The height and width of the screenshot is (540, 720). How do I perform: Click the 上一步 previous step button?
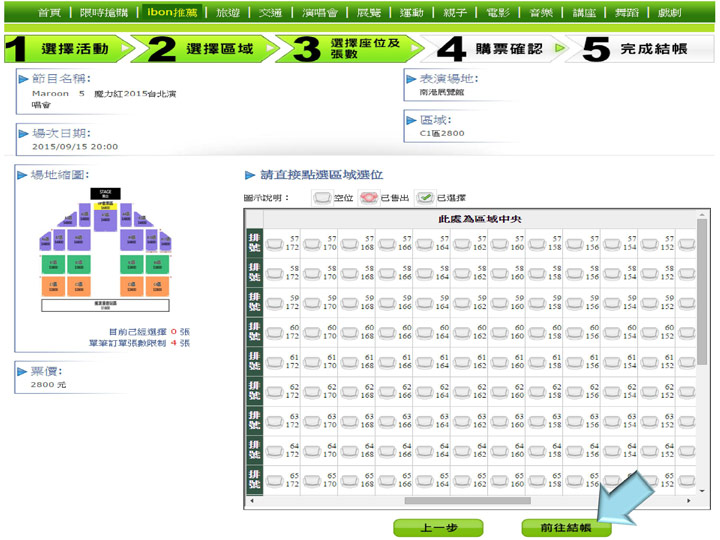point(438,527)
